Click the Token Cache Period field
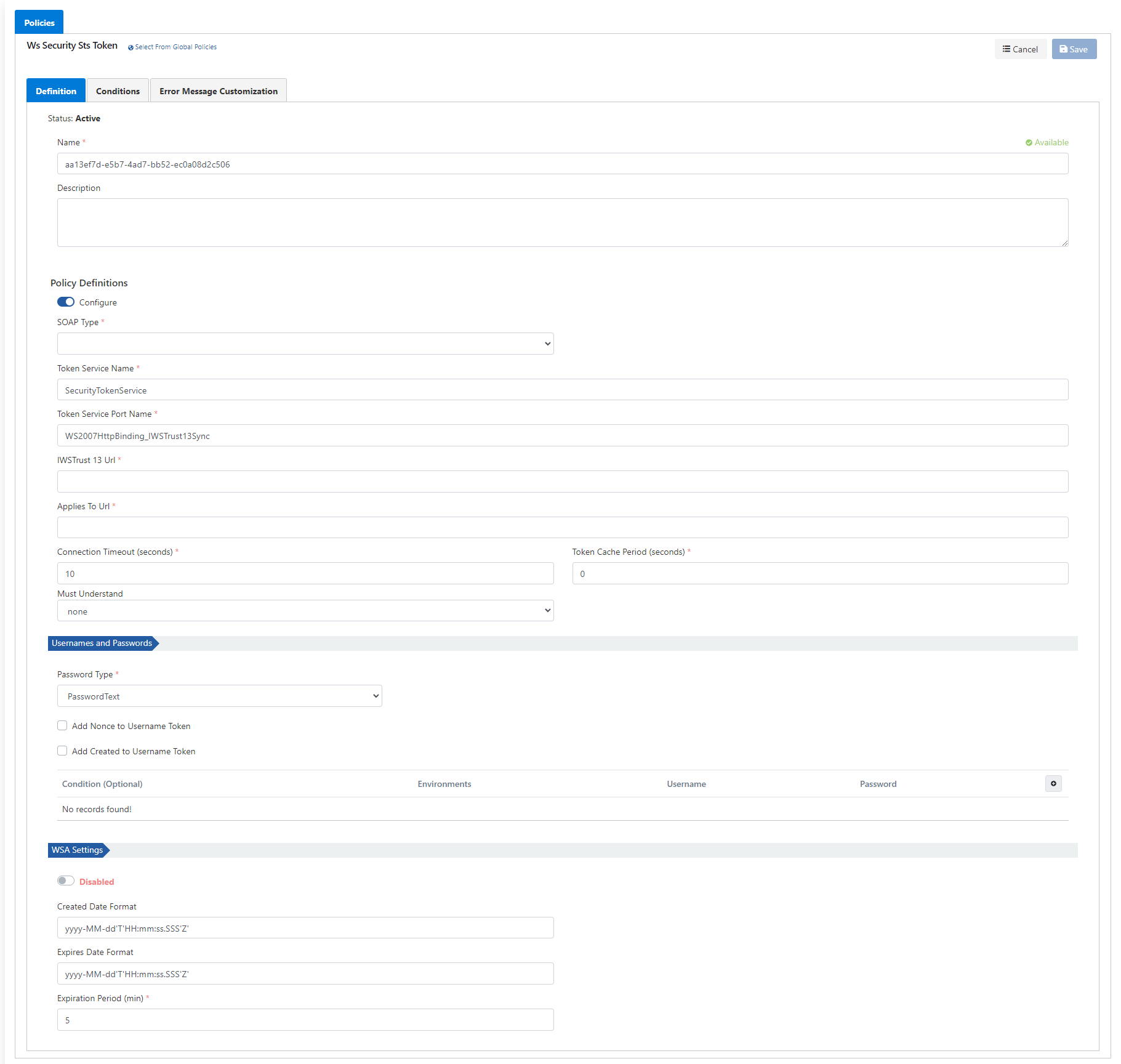Image resolution: width=1121 pixels, height=1064 pixels. [x=819, y=573]
